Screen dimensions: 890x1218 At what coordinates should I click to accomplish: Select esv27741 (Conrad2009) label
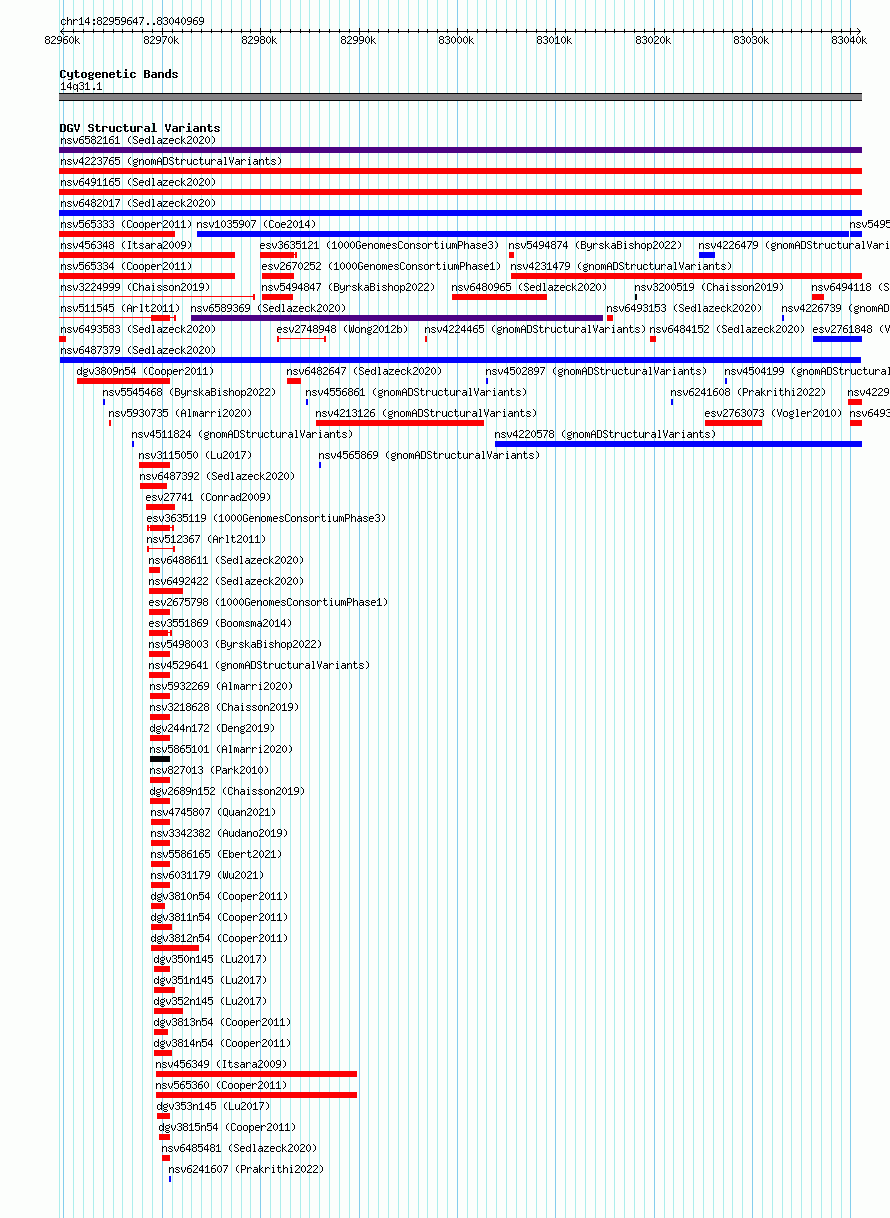pyautogui.click(x=208, y=497)
